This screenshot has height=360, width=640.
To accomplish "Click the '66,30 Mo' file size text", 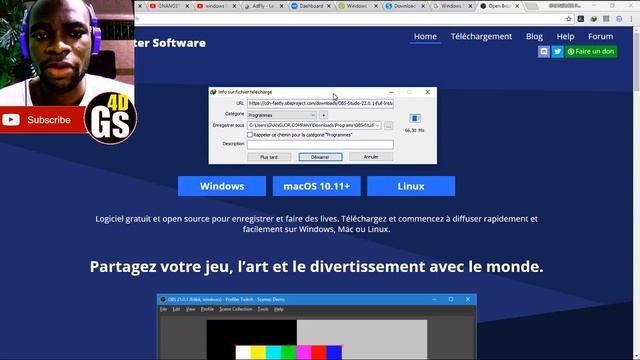I will click(414, 131).
